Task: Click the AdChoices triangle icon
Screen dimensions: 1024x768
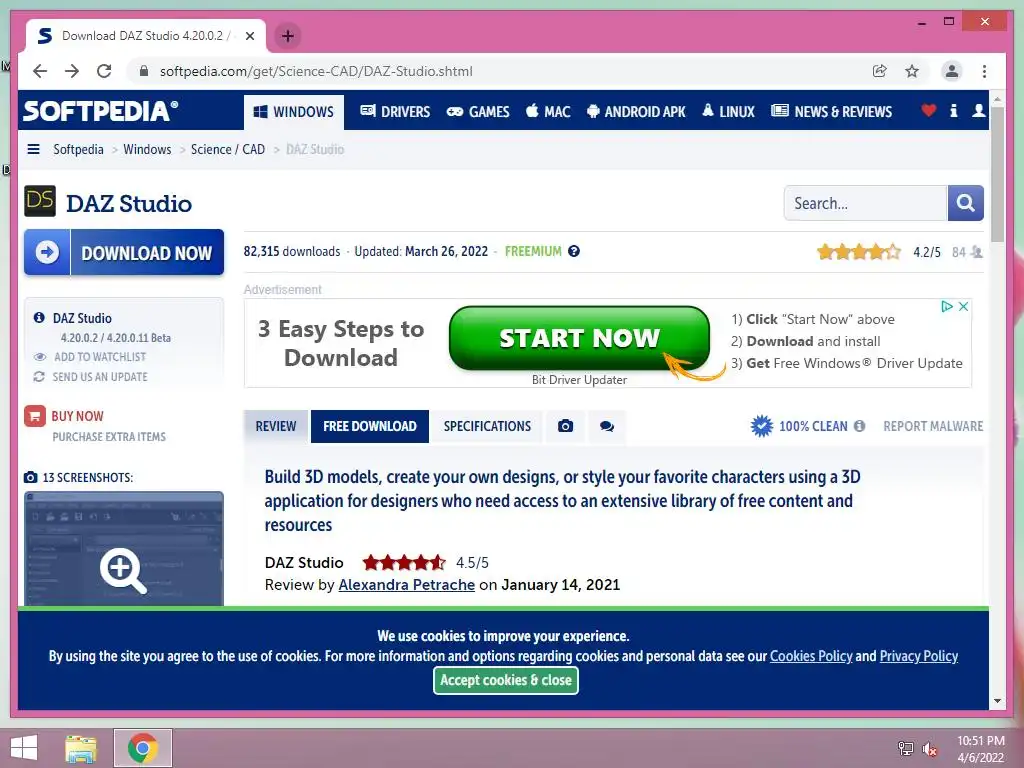Action: pyautogui.click(x=946, y=306)
